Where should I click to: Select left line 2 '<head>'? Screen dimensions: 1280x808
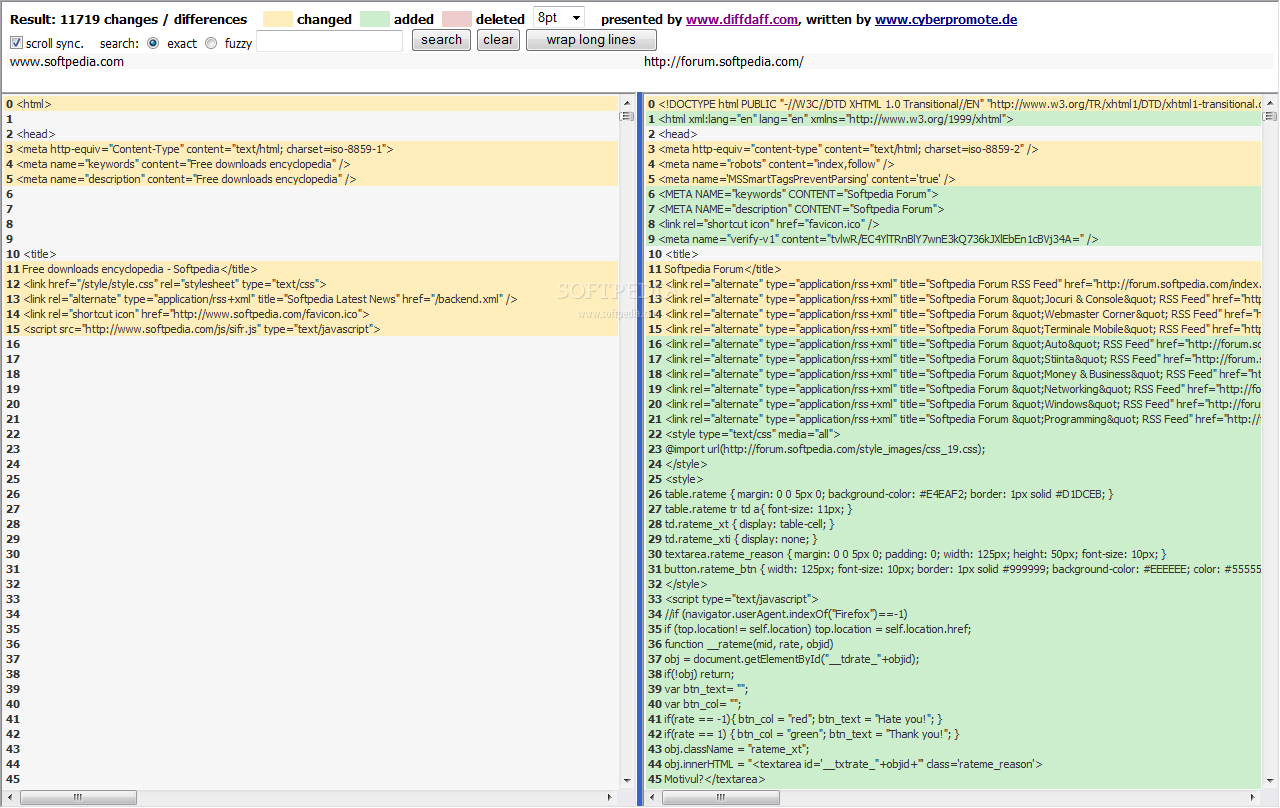(x=310, y=134)
